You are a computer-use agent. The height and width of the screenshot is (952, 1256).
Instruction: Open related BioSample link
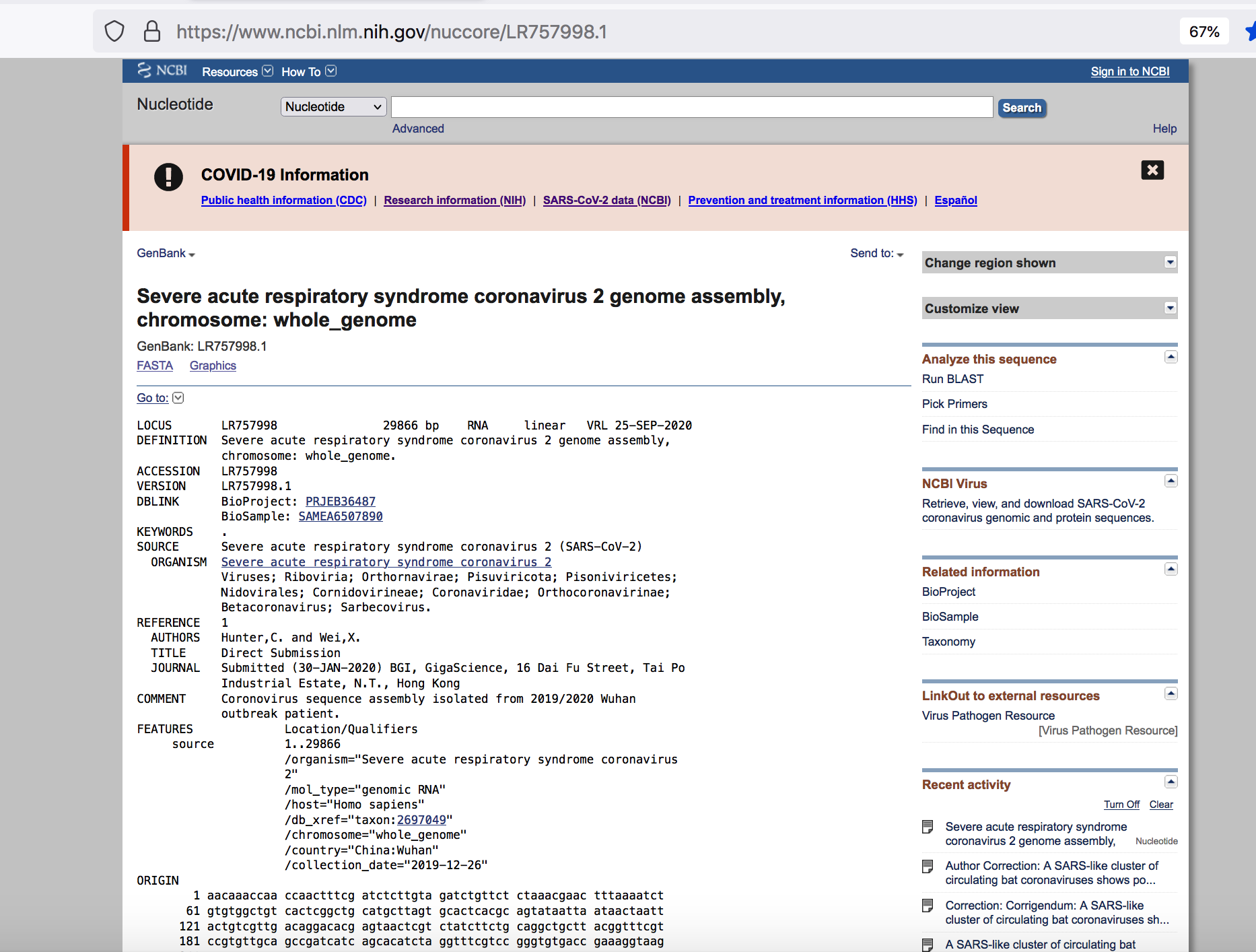pos(950,617)
